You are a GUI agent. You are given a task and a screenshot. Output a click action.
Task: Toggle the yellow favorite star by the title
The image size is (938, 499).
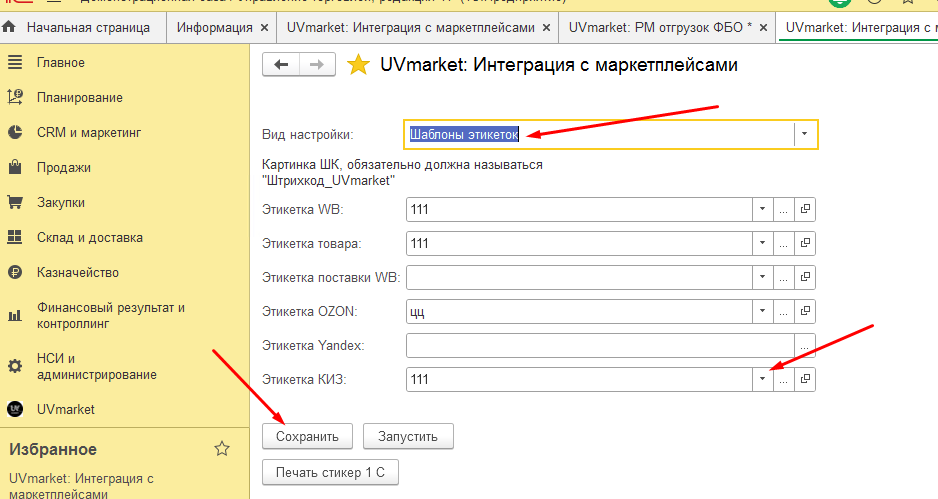click(358, 65)
